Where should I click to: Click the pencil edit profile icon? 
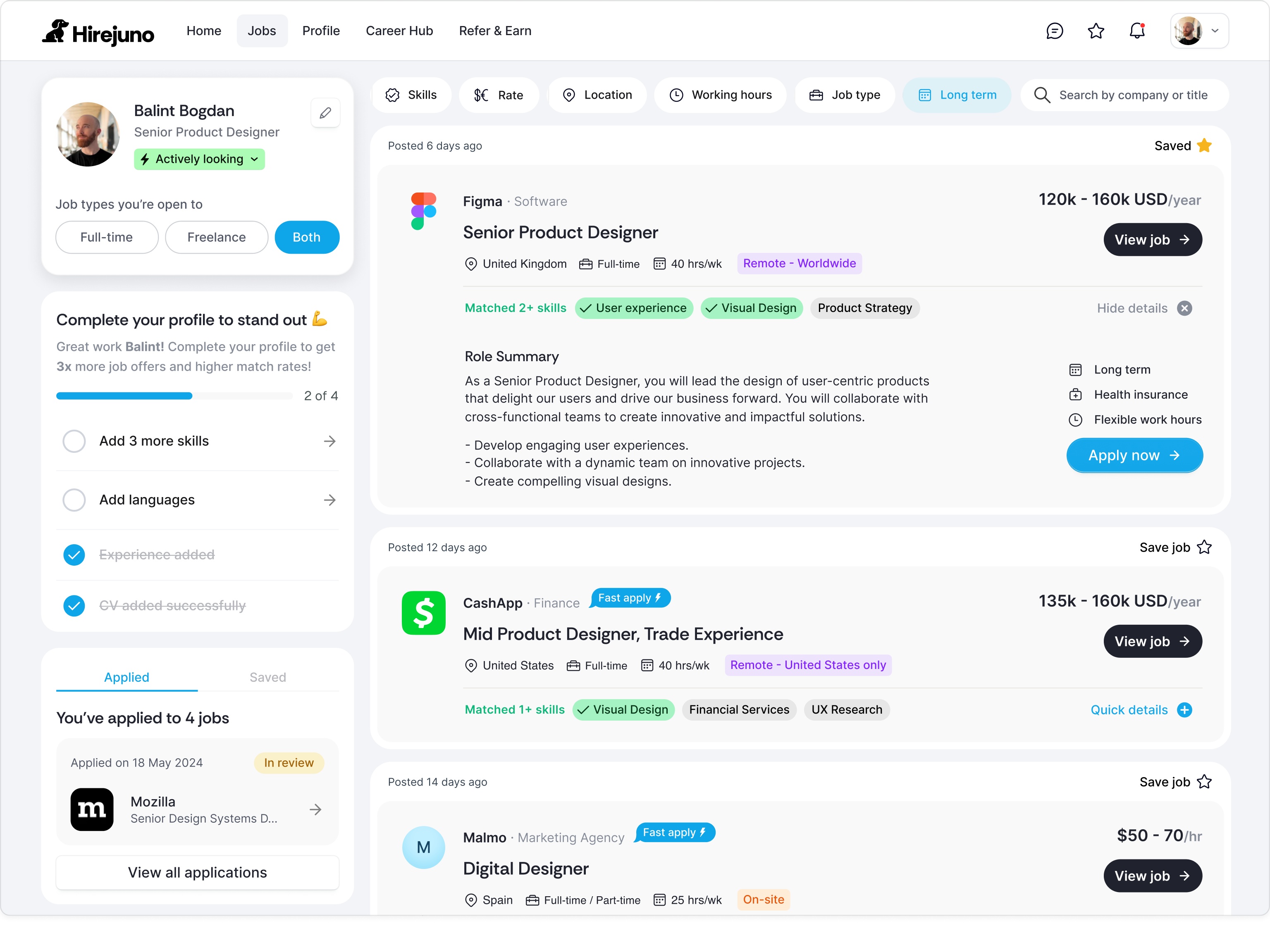point(325,113)
